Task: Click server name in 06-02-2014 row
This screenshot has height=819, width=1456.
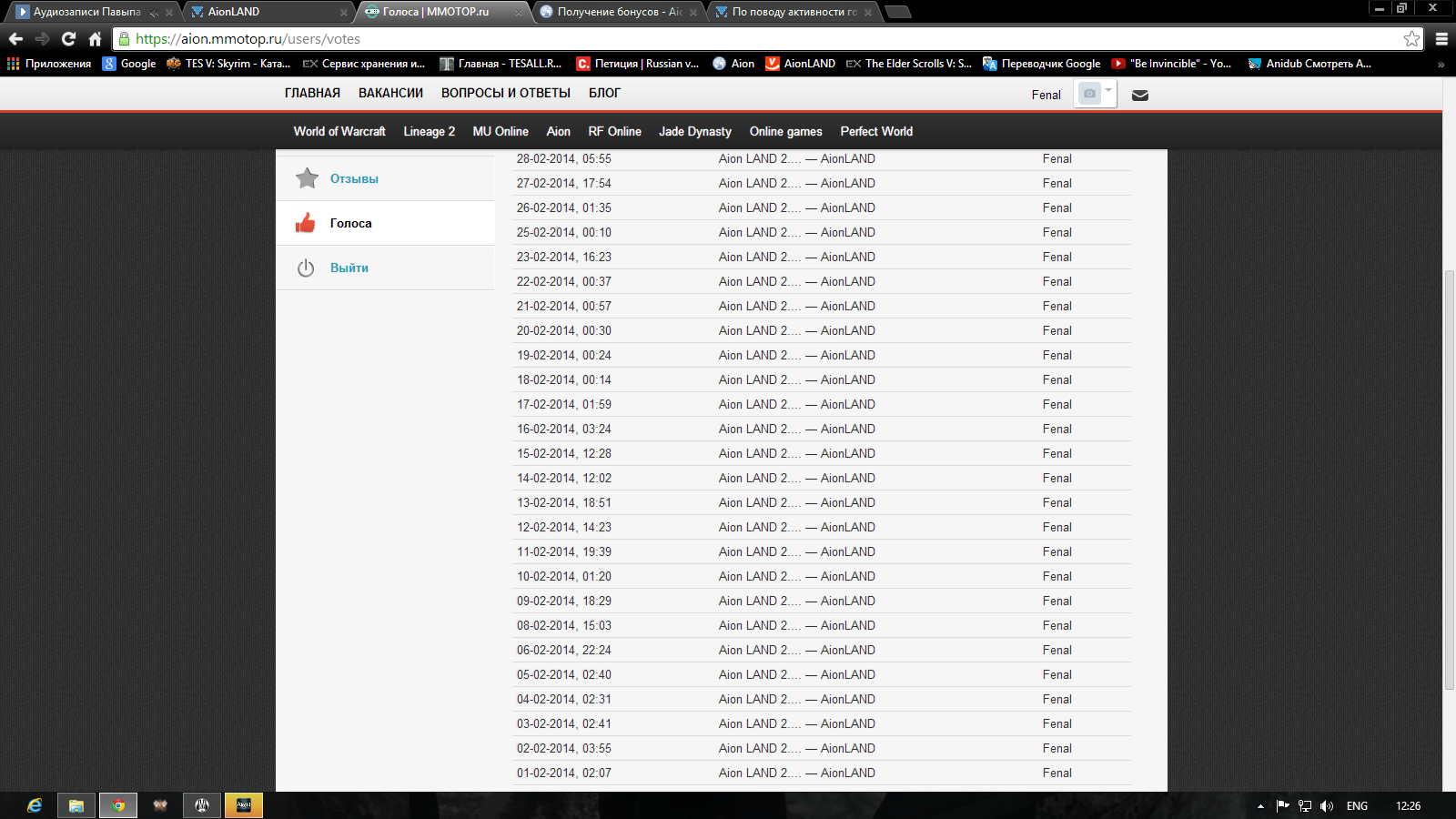Action: point(797,650)
